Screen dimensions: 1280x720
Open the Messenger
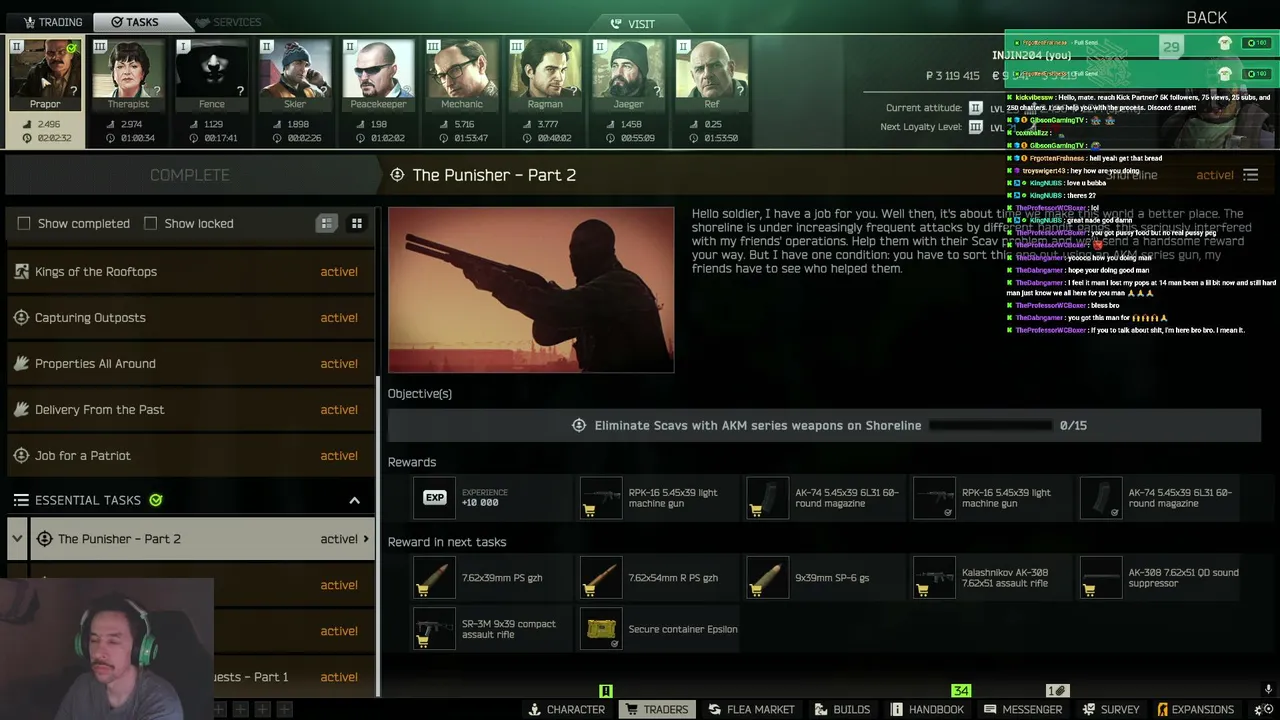click(1023, 709)
